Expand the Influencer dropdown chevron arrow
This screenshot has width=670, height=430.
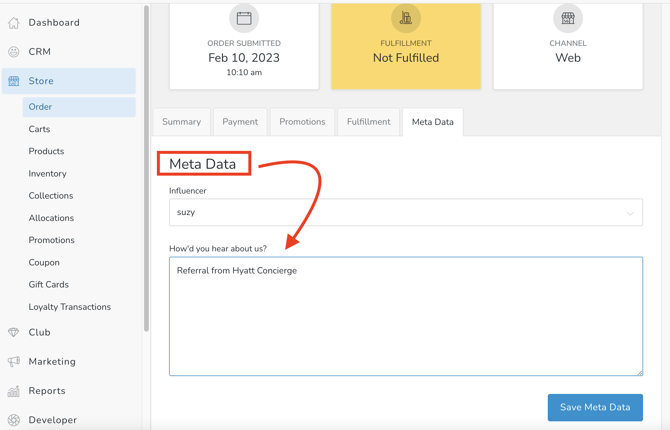click(x=630, y=213)
